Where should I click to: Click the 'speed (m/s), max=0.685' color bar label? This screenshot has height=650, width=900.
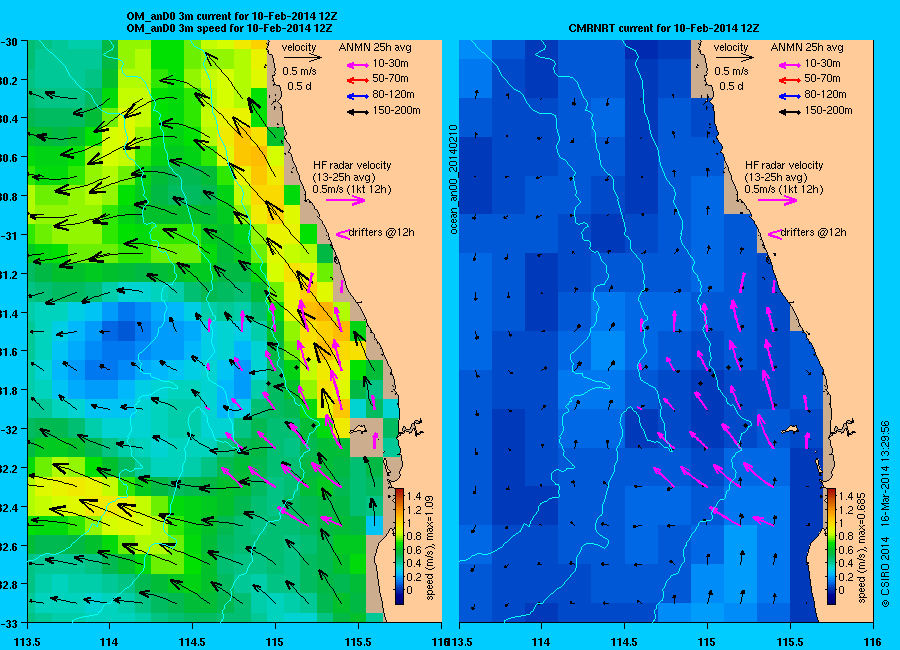(862, 548)
